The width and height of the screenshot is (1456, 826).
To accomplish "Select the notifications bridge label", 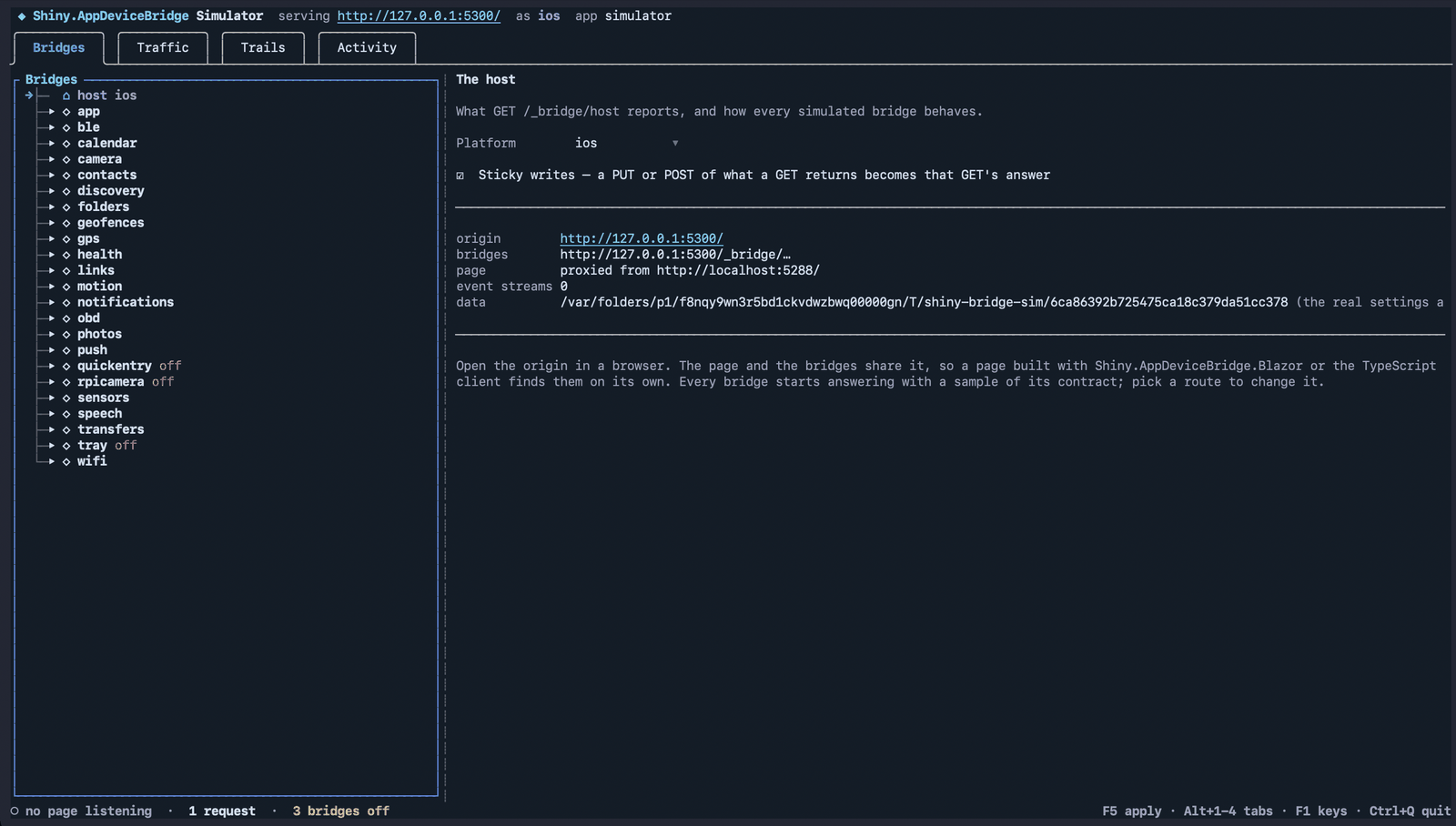I will click(126, 302).
